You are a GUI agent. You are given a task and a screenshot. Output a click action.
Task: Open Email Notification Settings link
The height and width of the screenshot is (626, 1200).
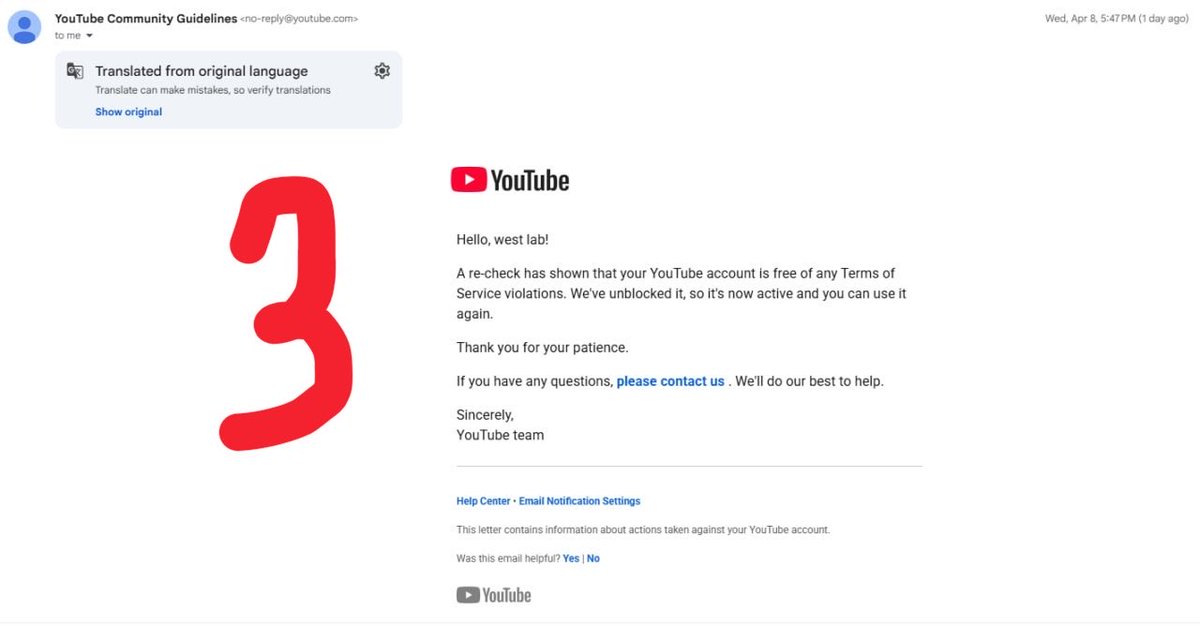[579, 501]
